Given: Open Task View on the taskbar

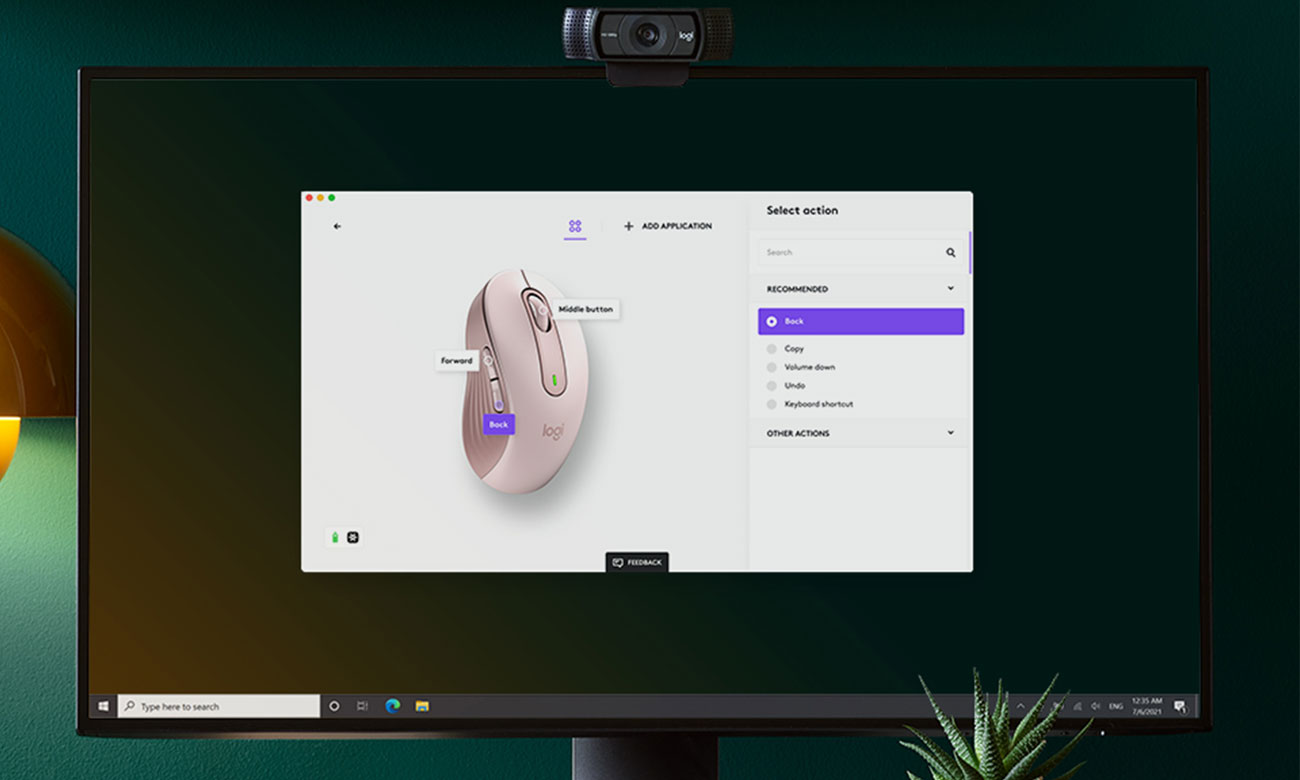Looking at the screenshot, I should pos(362,706).
